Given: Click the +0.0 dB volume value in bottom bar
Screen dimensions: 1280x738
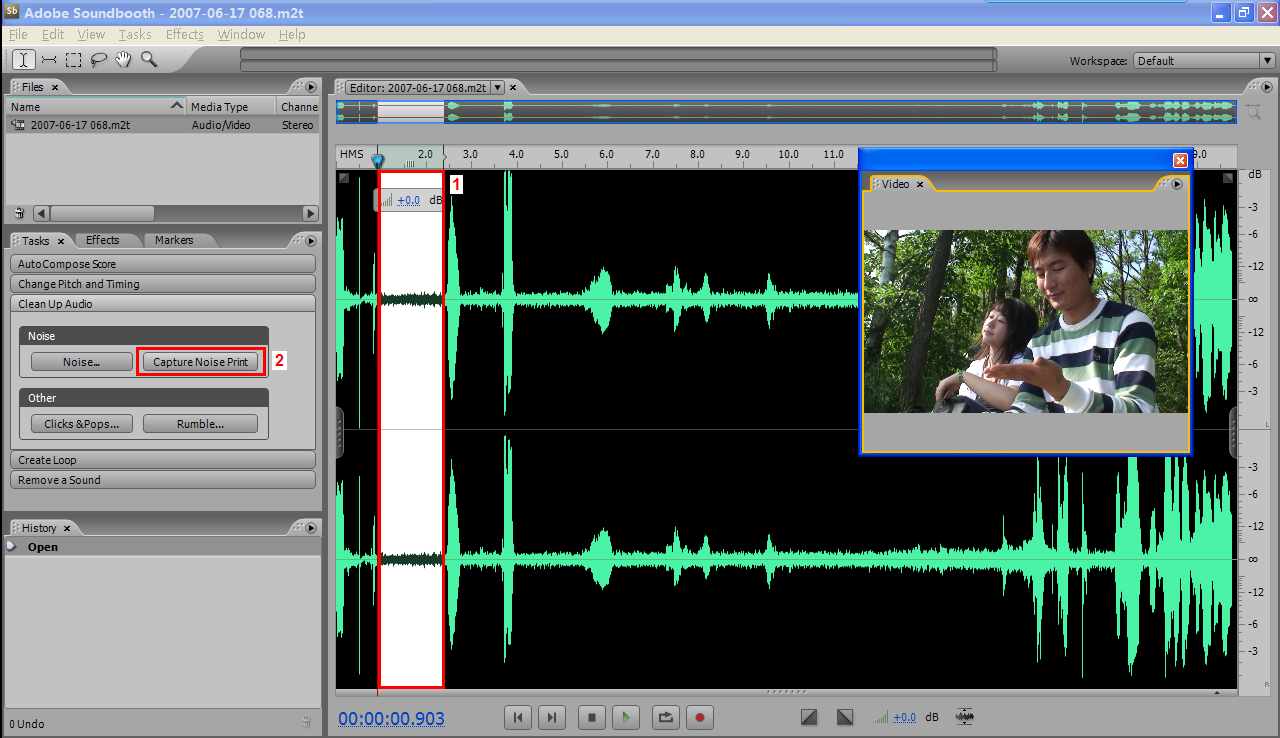Looking at the screenshot, I should pos(904,717).
